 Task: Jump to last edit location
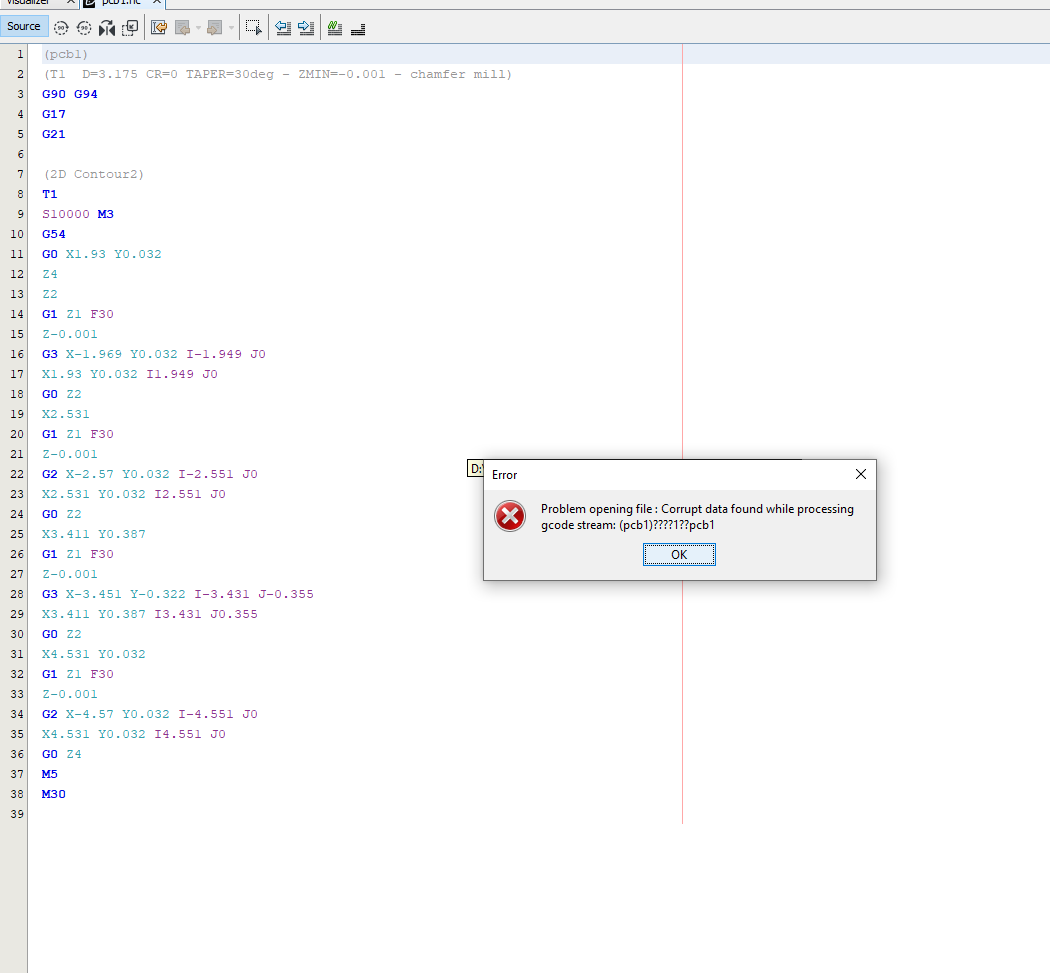(159, 28)
